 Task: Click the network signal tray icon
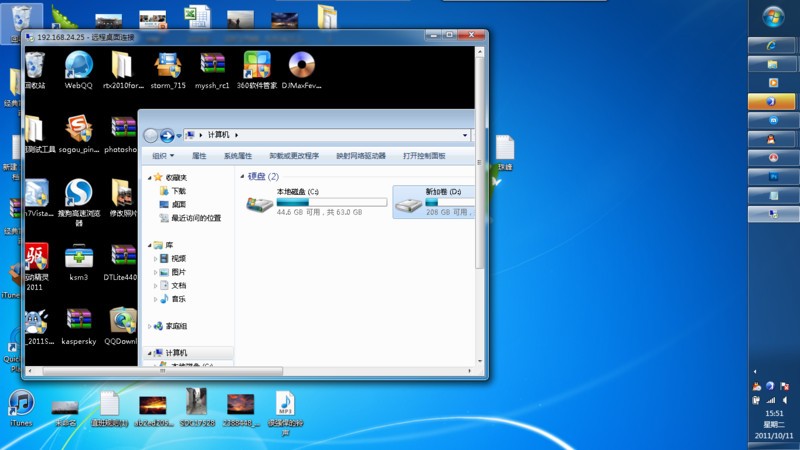[x=771, y=401]
